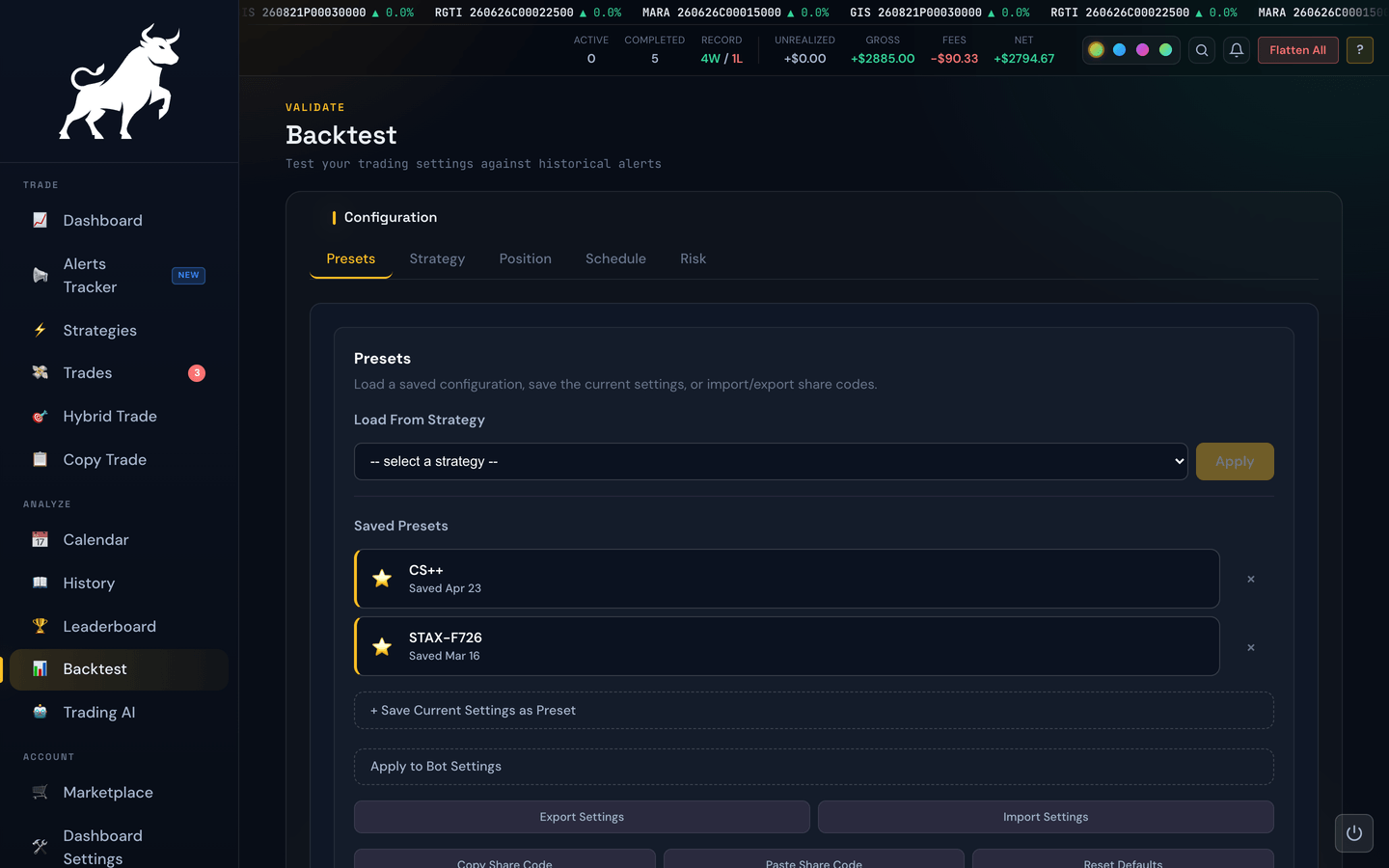
Task: Click the star on STAX-F726 preset
Action: click(x=382, y=646)
